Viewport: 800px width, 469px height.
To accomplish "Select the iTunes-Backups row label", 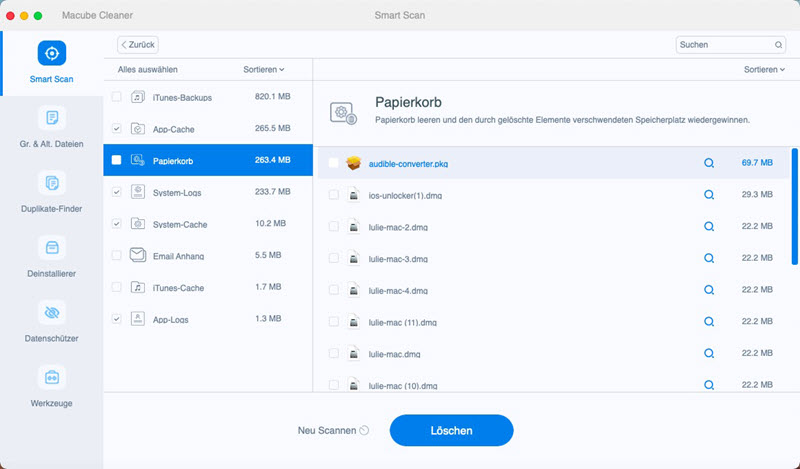I will pos(182,97).
